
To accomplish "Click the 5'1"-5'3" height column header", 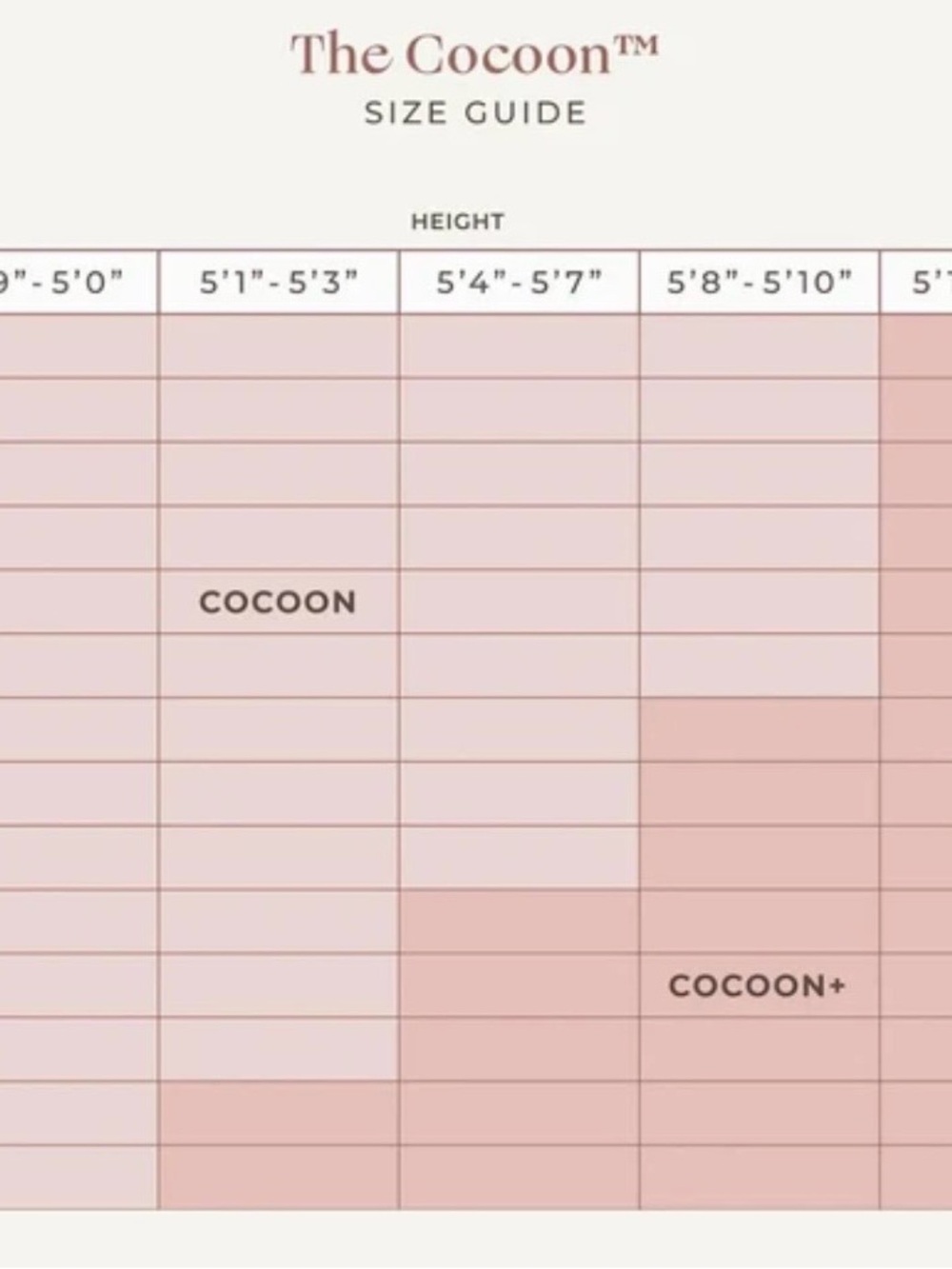I will (279, 283).
